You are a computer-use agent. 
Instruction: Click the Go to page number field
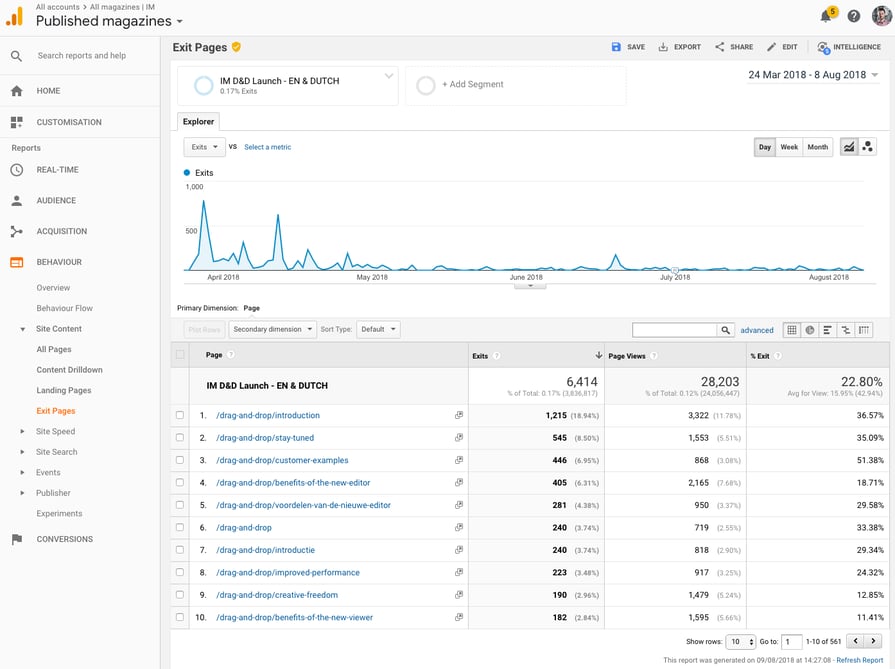pos(792,641)
